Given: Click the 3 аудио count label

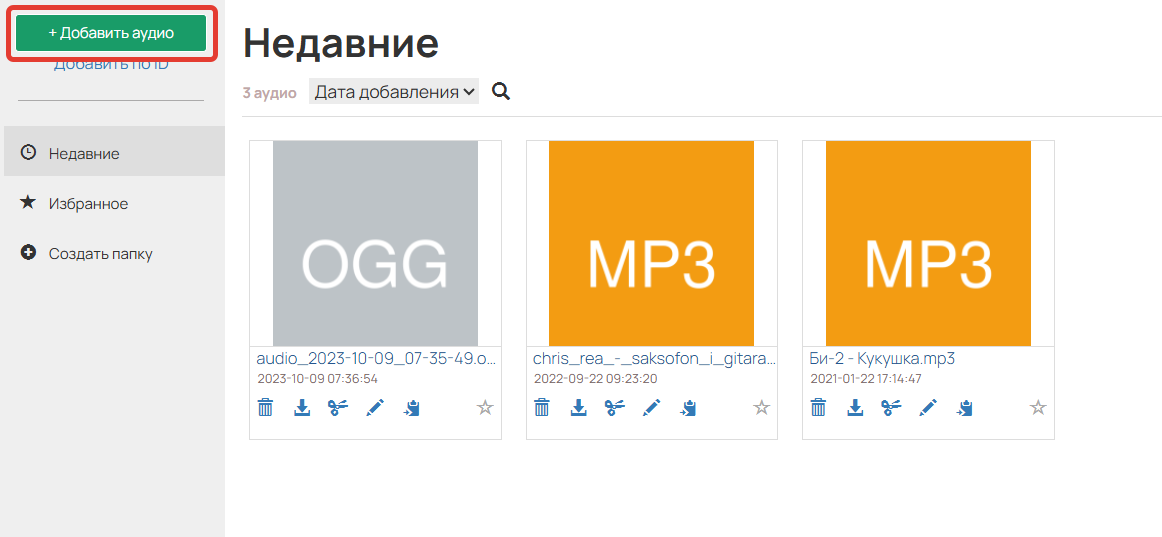Looking at the screenshot, I should [270, 93].
